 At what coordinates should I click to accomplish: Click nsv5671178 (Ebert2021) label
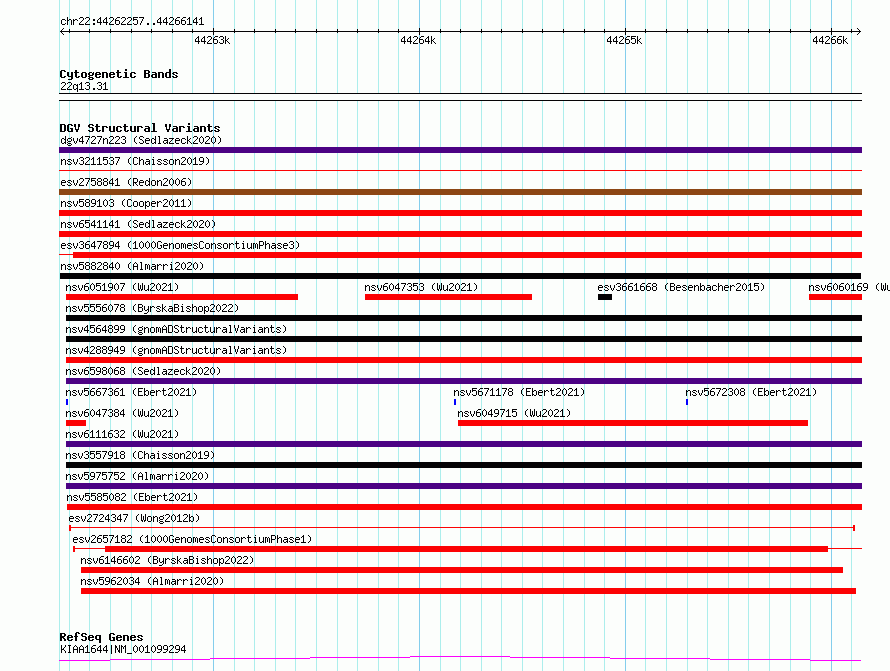(519, 392)
